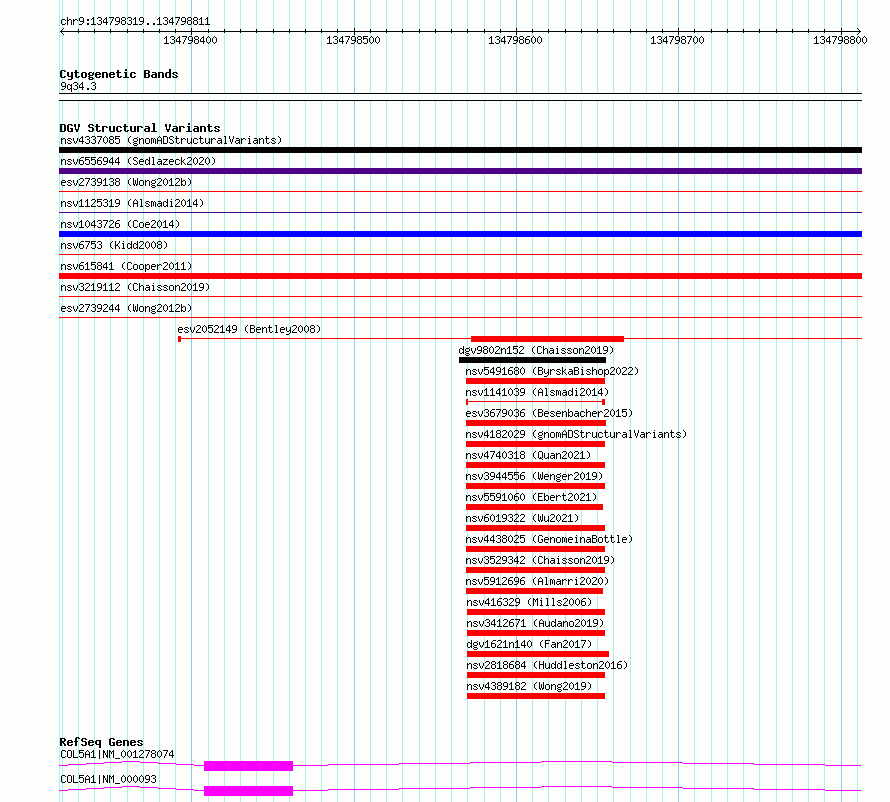Click the nsv4740318 Quan2021 red bar

coord(535,465)
